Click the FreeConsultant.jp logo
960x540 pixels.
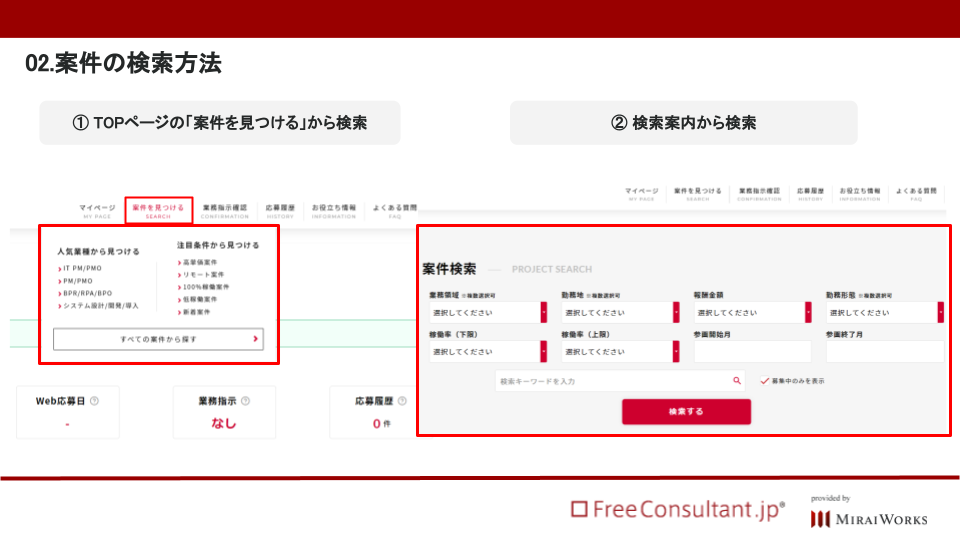[x=678, y=509]
